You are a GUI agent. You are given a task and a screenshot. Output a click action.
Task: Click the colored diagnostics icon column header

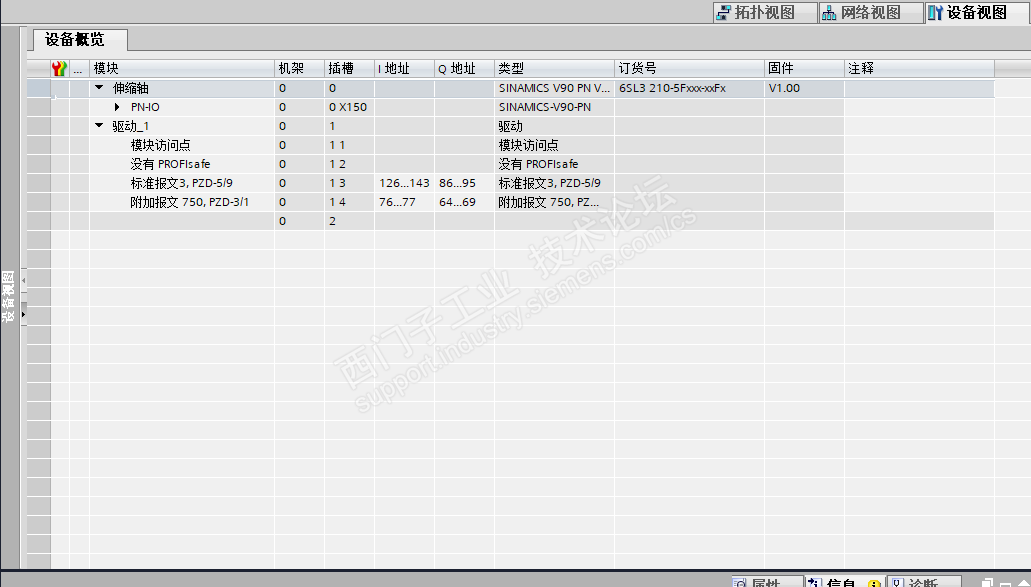tap(59, 68)
